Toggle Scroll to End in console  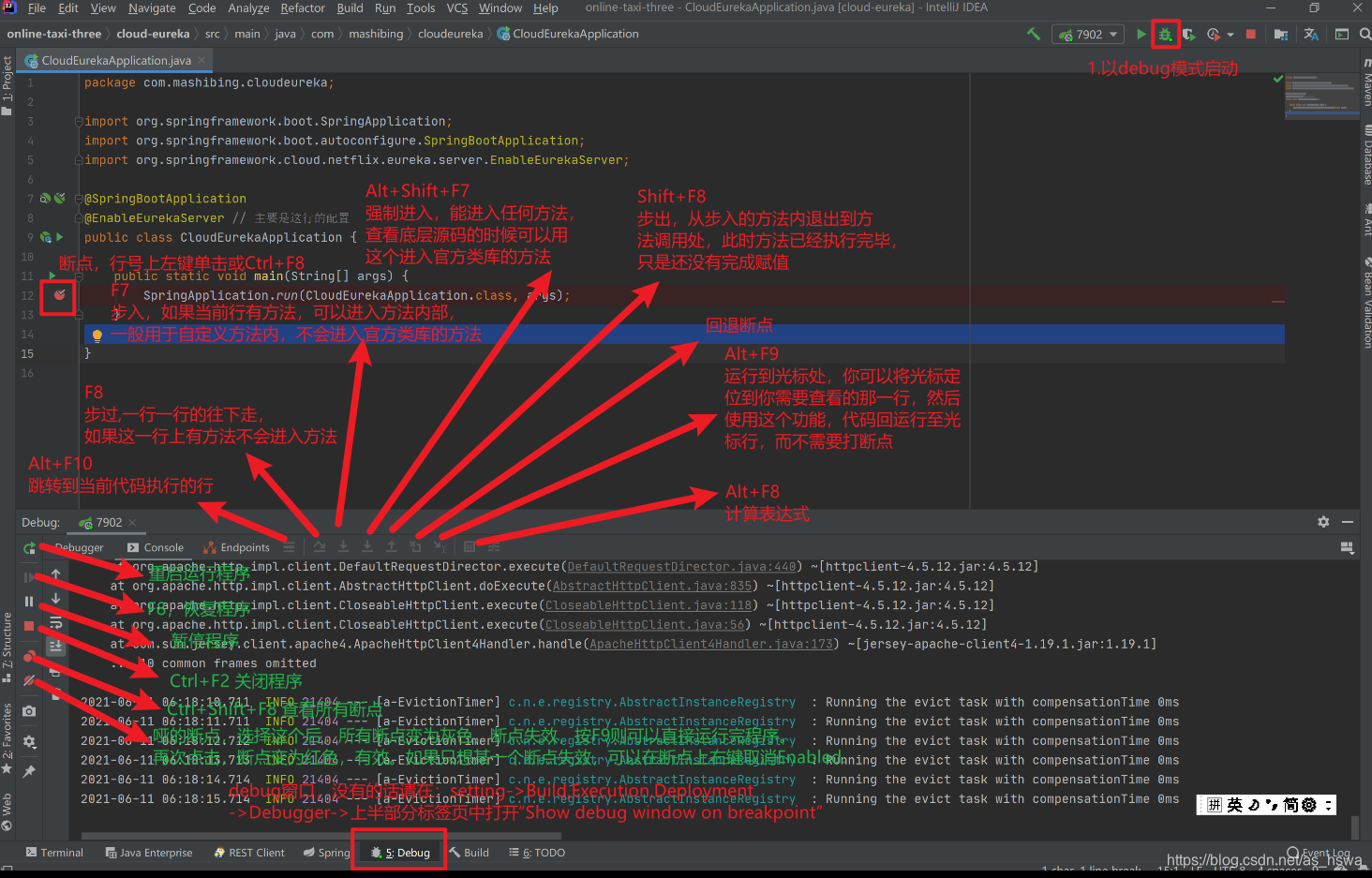point(55,646)
